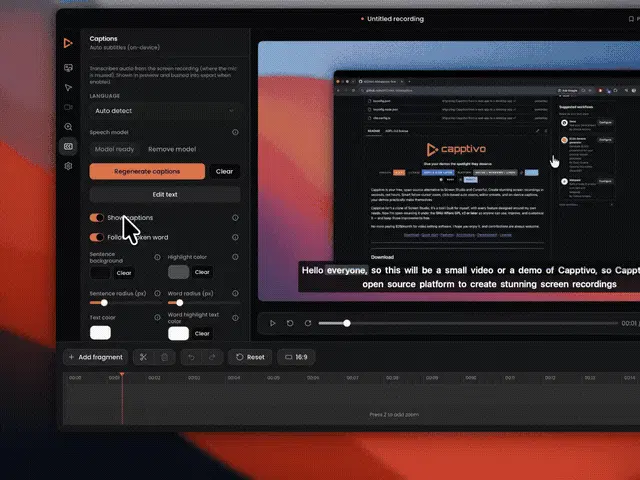Click the trash delete icon in the toolbar
Image resolution: width=640 pixels, height=480 pixels.
pos(164,357)
